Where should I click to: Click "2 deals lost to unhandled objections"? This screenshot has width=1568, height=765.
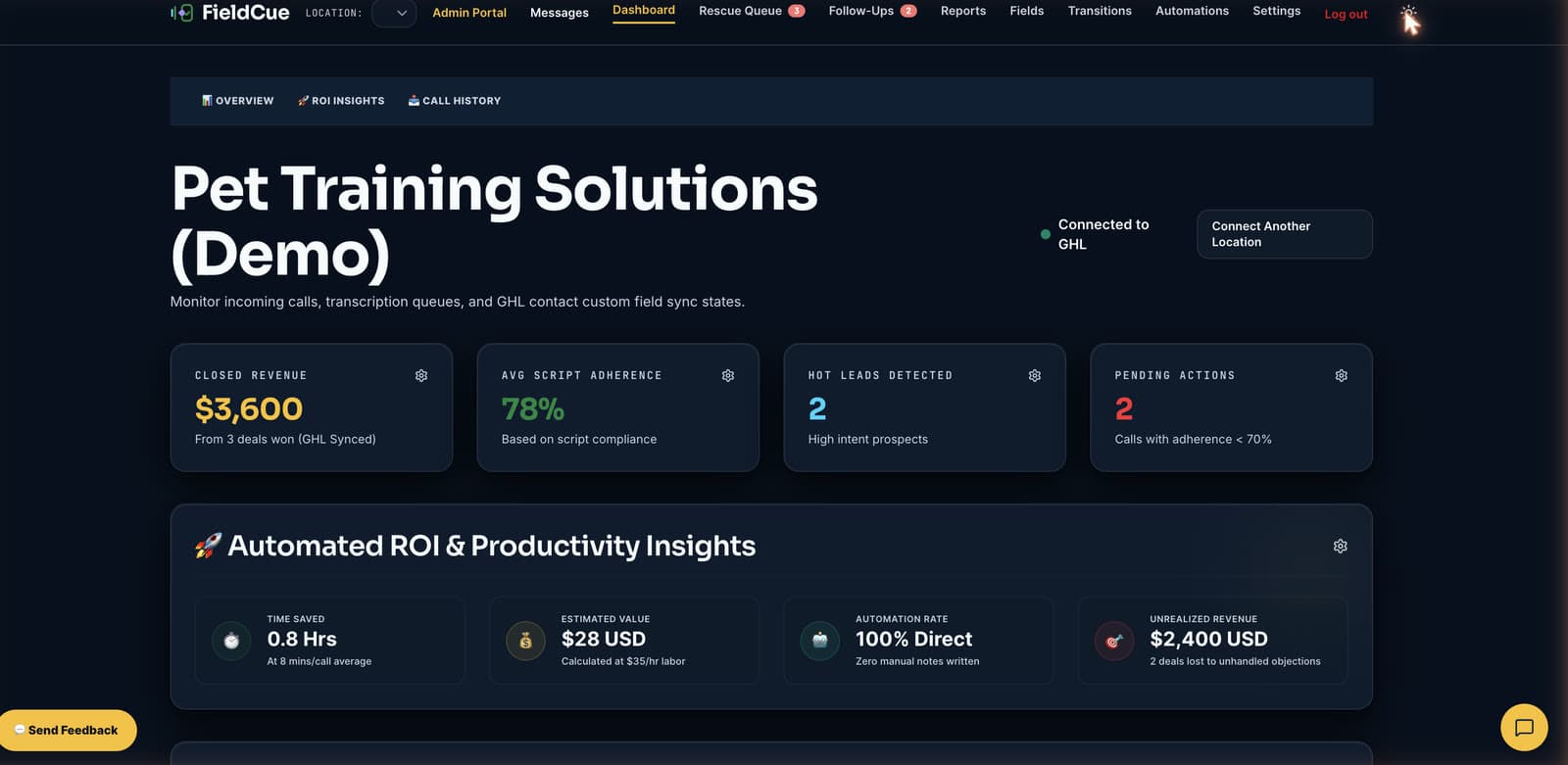pyautogui.click(x=1235, y=662)
